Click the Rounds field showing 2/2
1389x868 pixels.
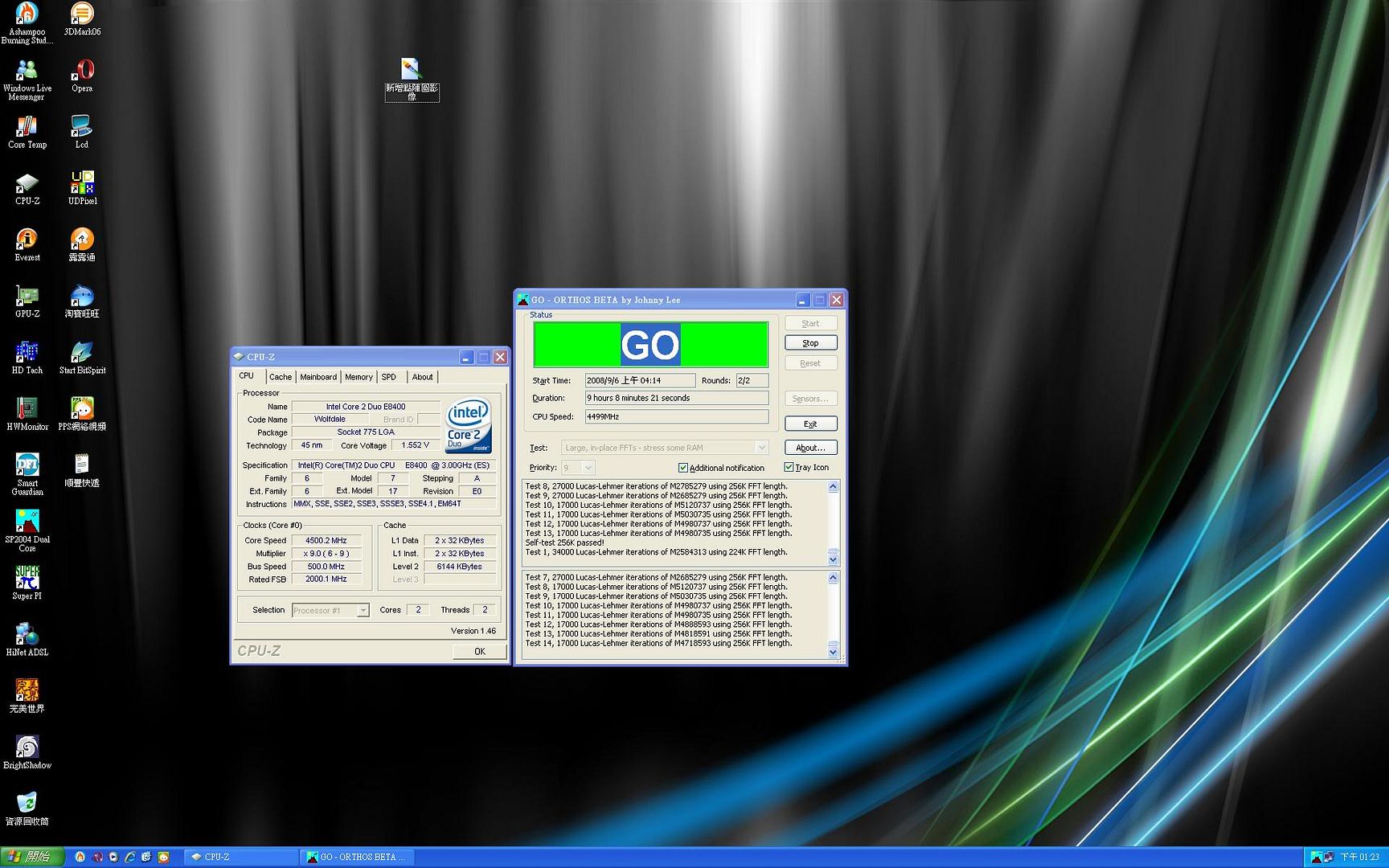752,380
